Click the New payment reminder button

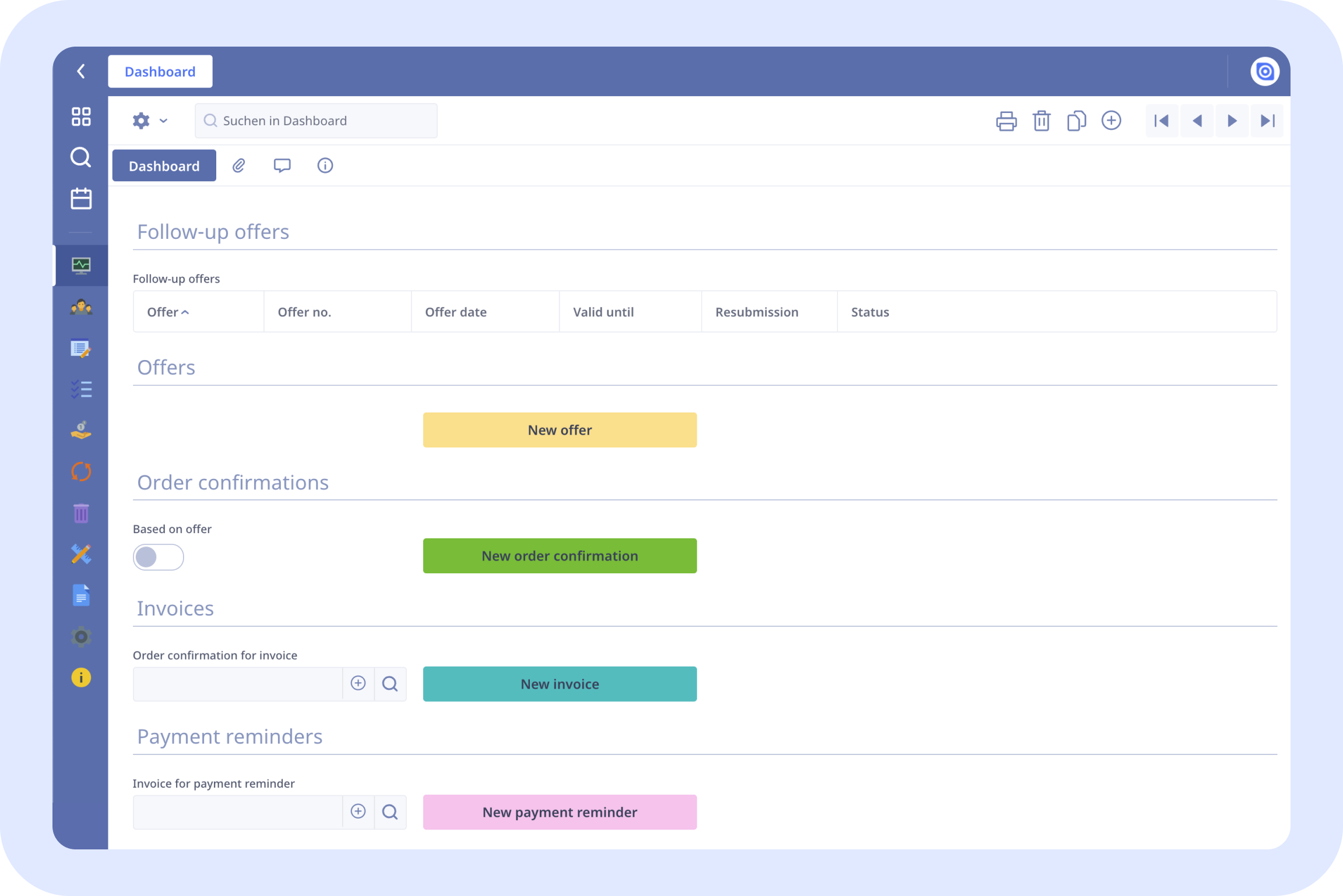click(x=560, y=812)
